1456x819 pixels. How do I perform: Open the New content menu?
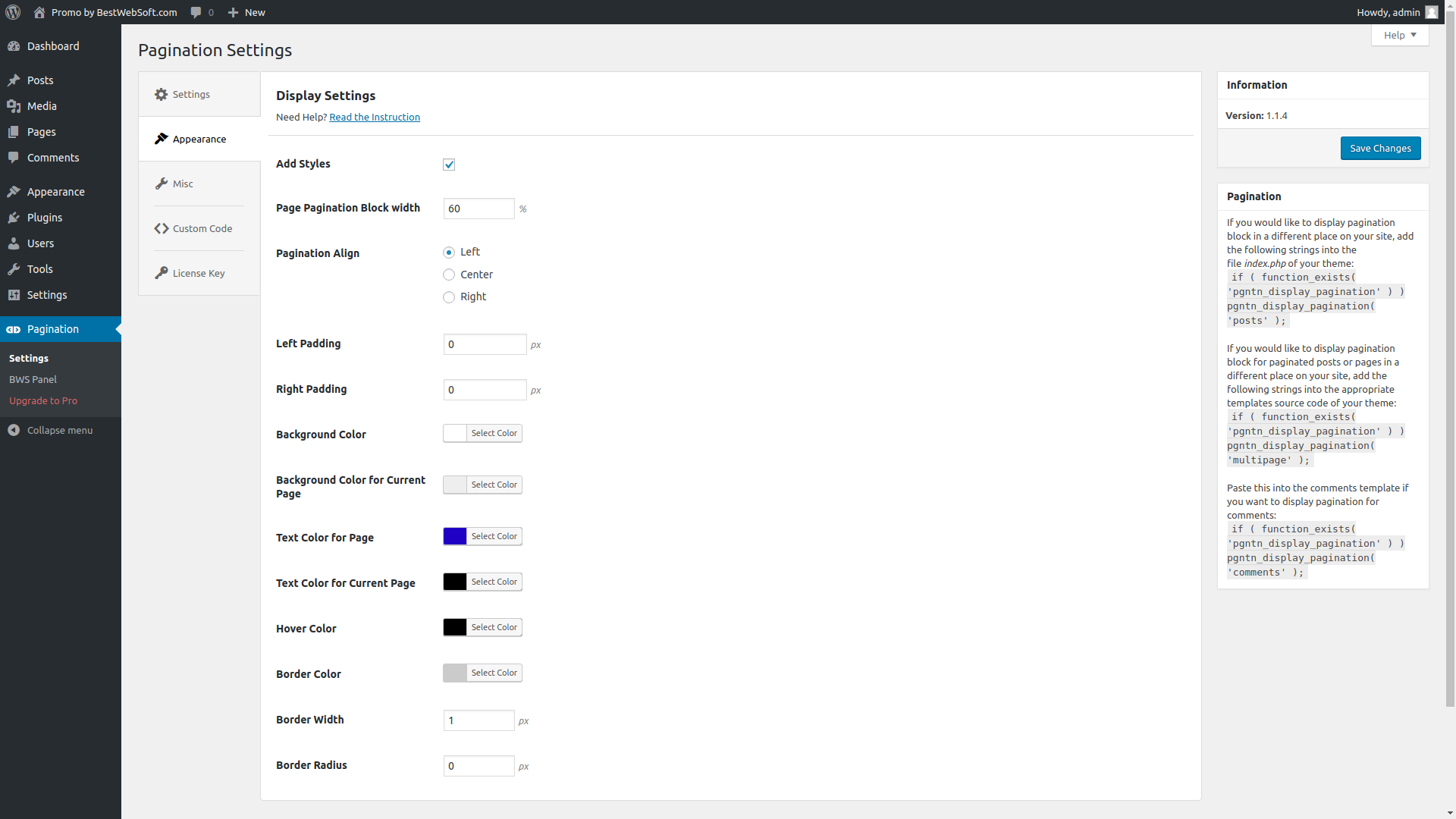coord(246,12)
